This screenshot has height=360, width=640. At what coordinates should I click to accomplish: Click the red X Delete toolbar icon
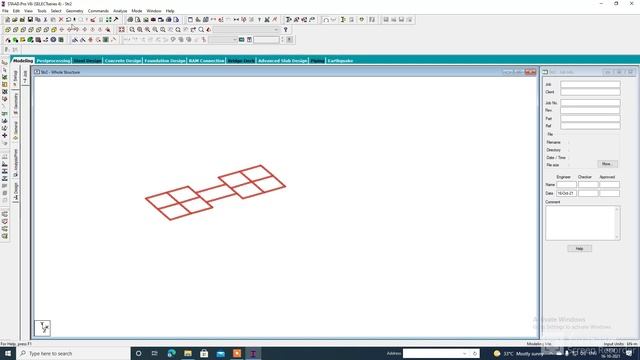(61, 20)
